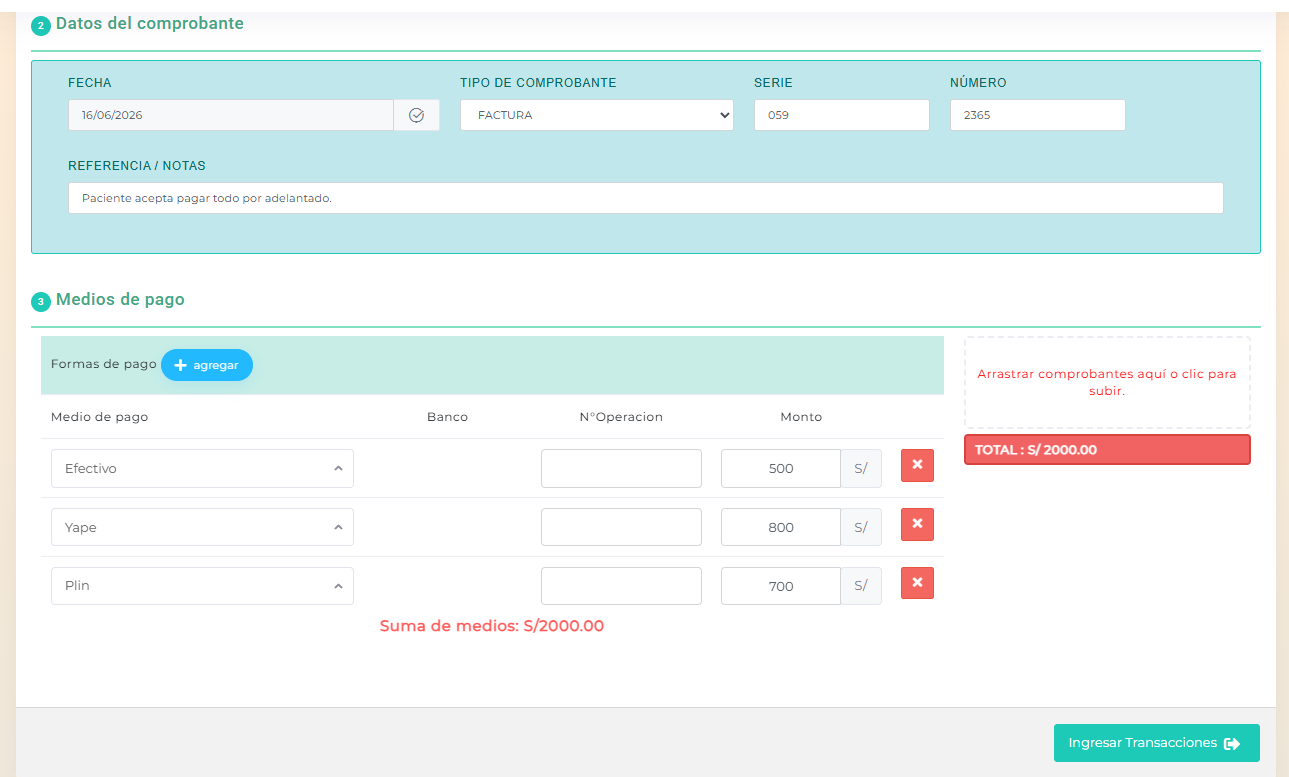Screen dimensions: 1289x777
Task: Click the Datos del comprobante heading
Action: 150,23
